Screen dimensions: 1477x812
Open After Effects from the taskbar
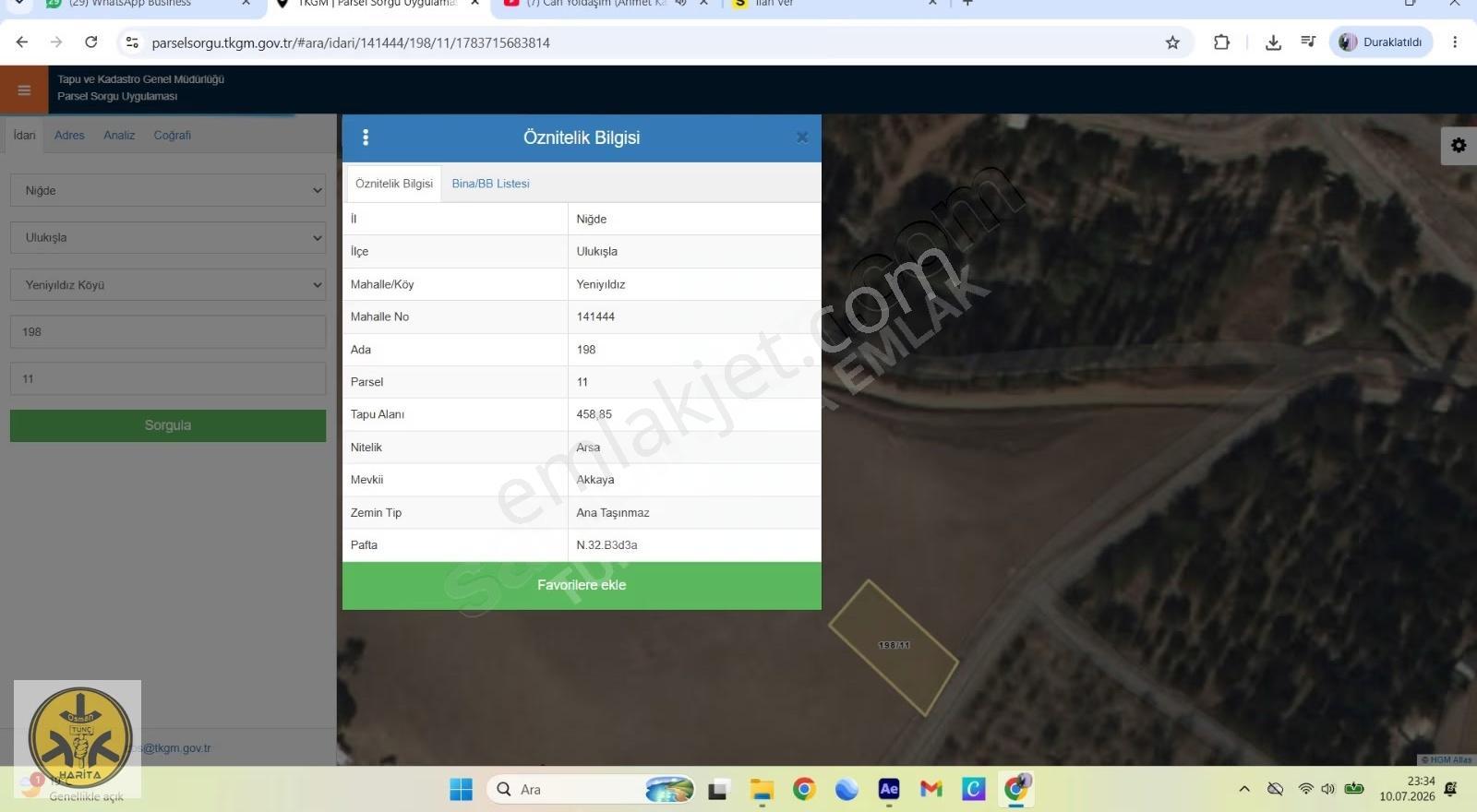pyautogui.click(x=889, y=789)
